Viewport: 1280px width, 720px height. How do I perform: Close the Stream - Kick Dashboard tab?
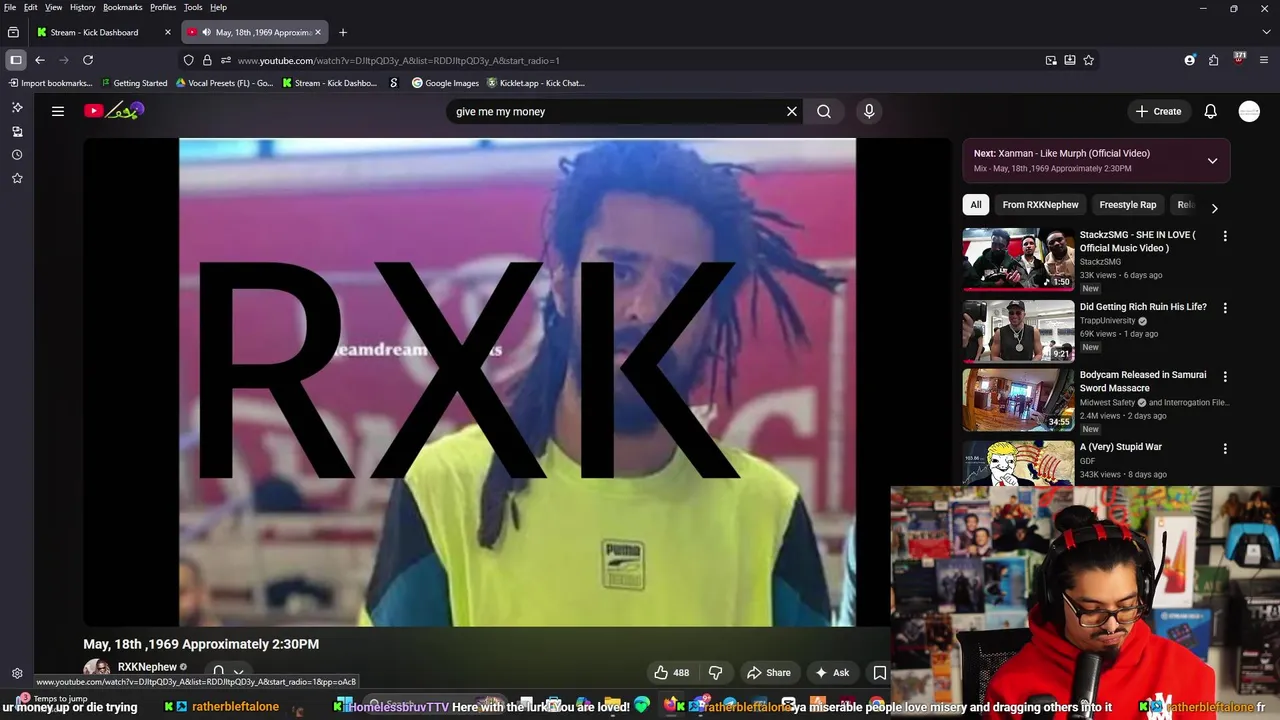[x=168, y=32]
